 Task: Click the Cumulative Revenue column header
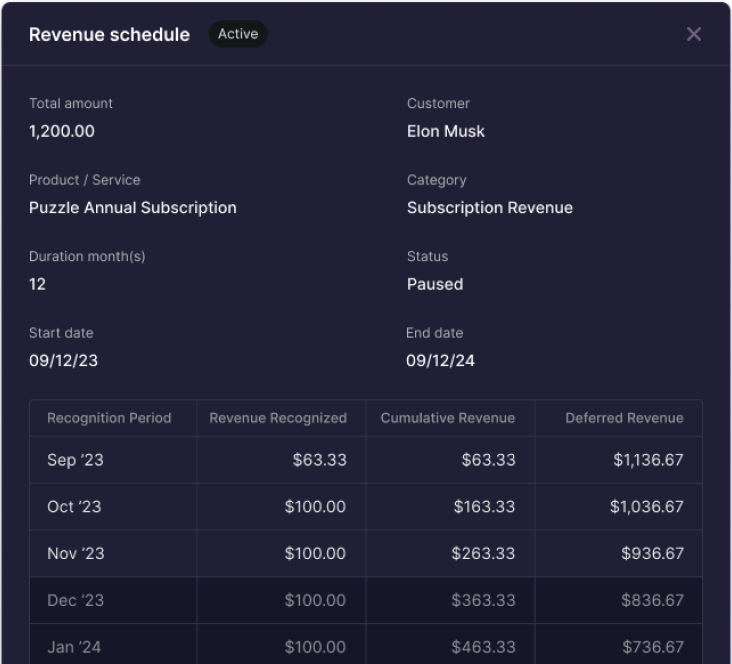447,418
